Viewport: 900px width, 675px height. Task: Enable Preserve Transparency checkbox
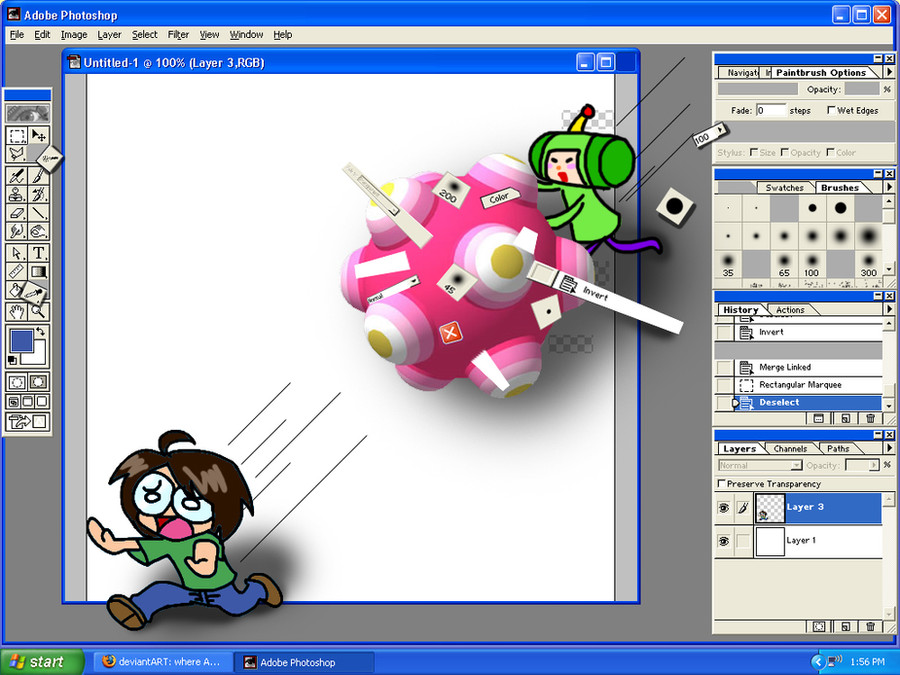coord(722,483)
